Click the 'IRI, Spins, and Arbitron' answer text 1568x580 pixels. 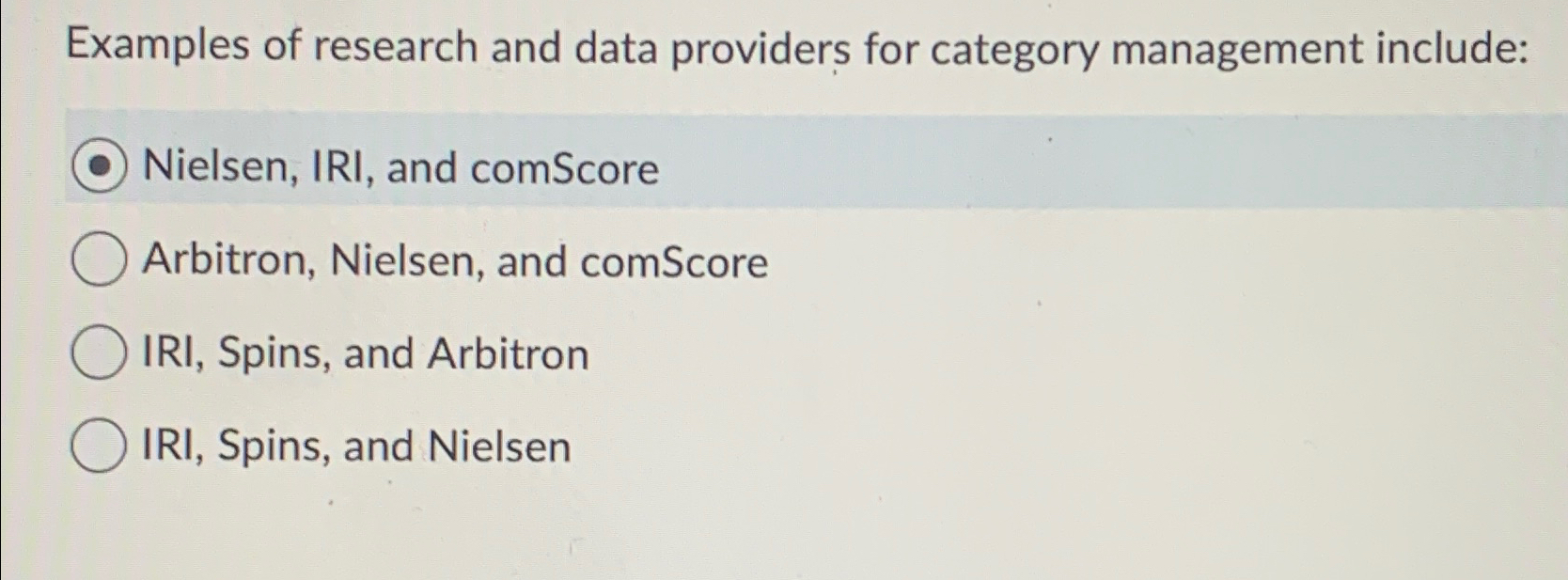(x=365, y=353)
